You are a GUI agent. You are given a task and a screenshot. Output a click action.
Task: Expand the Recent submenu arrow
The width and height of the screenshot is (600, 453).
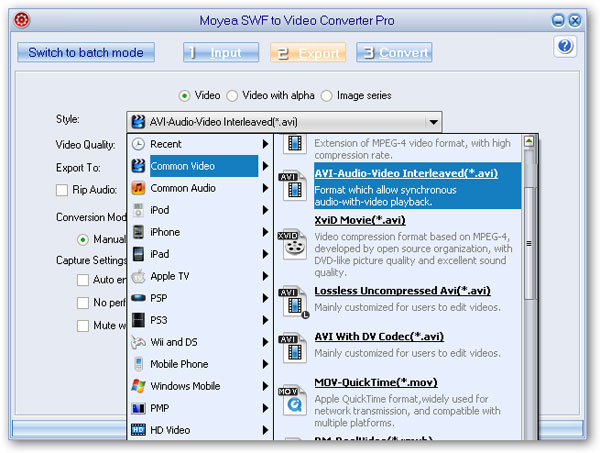click(x=265, y=144)
